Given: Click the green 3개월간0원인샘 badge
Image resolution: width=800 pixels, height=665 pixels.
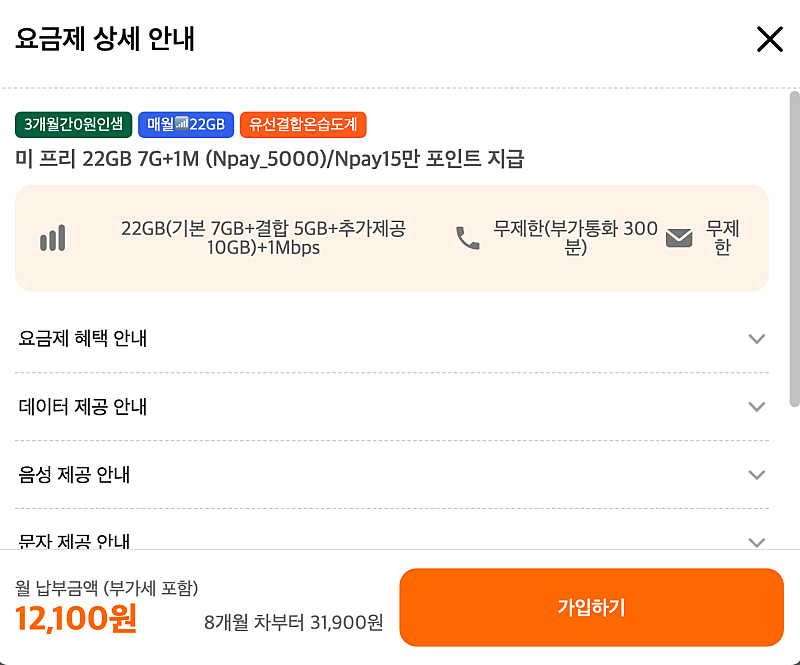Looking at the screenshot, I should click(x=73, y=125).
